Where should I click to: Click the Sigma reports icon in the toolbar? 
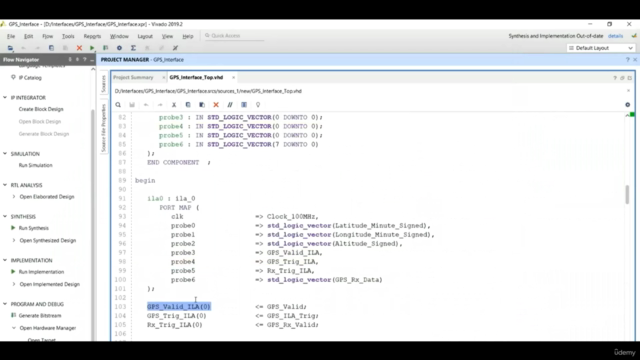[133, 48]
